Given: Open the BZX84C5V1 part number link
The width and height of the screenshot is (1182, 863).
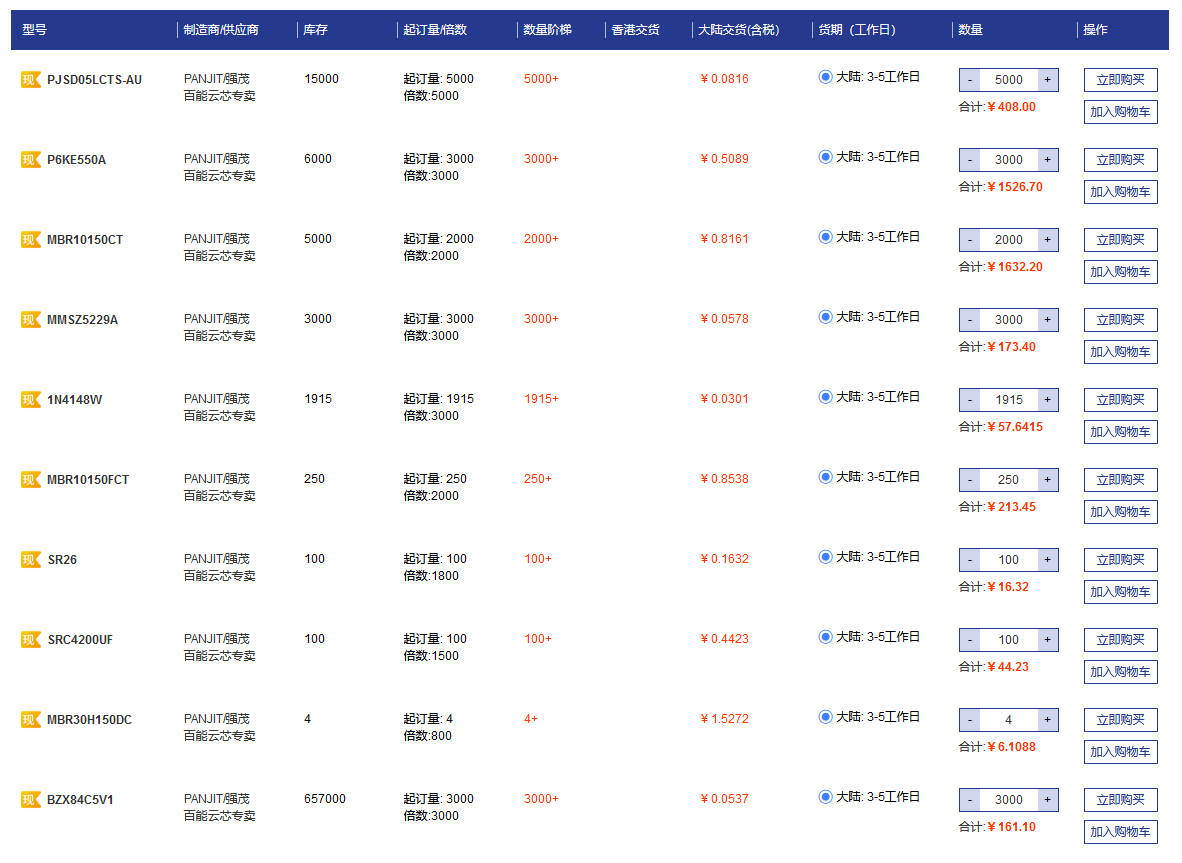Looking at the screenshot, I should pos(80,800).
